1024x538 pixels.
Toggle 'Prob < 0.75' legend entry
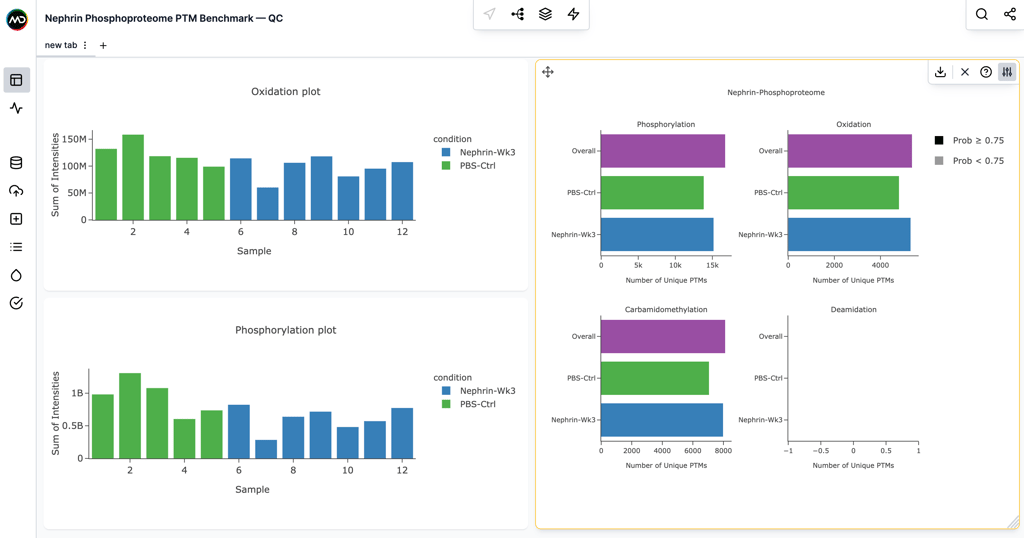(970, 161)
